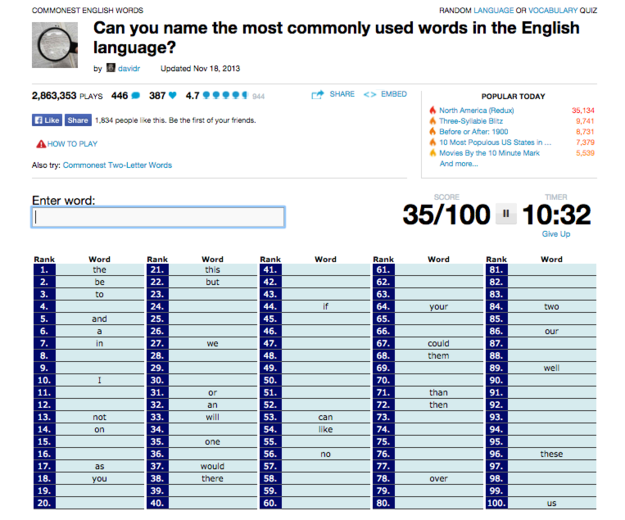Screen dimensions: 625x520
Task: Click the empty answer cell at rank 4
Action: [100, 306]
